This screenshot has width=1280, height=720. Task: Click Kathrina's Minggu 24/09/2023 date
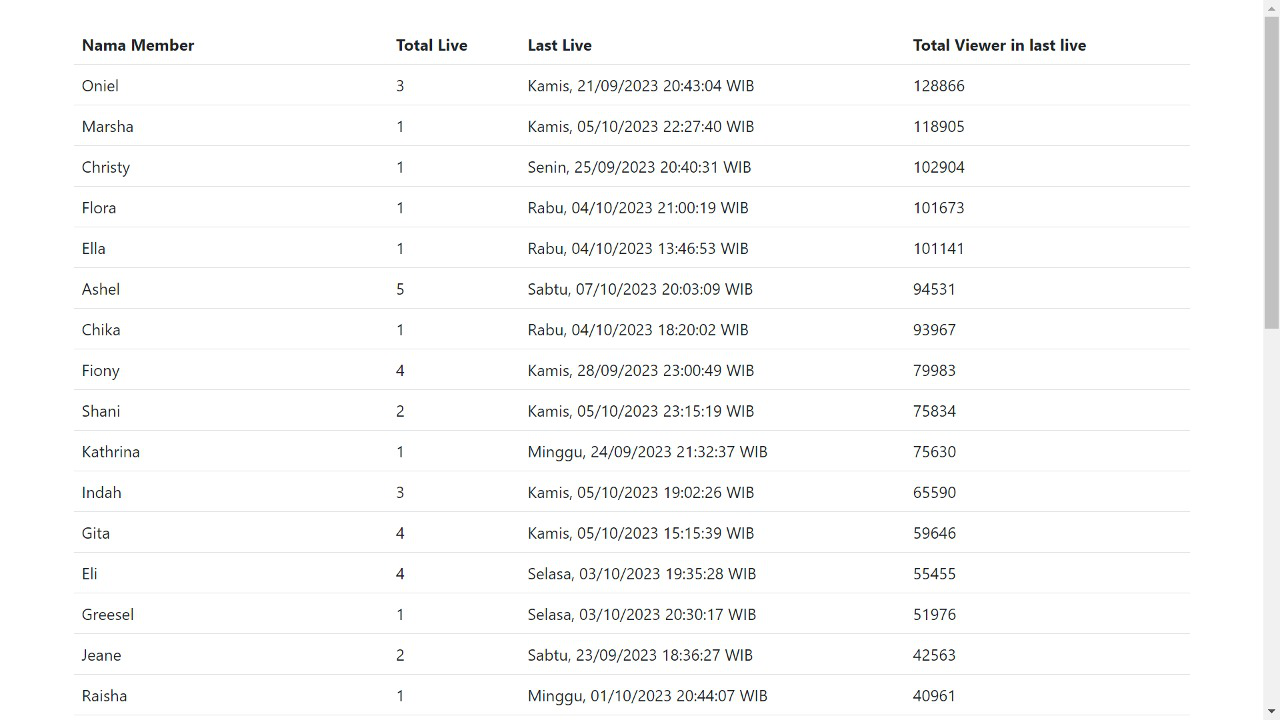point(647,452)
